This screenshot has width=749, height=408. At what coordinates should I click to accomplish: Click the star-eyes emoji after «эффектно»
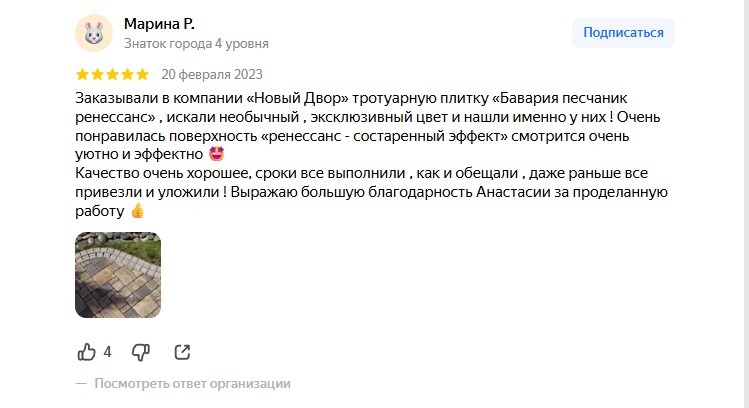217,154
